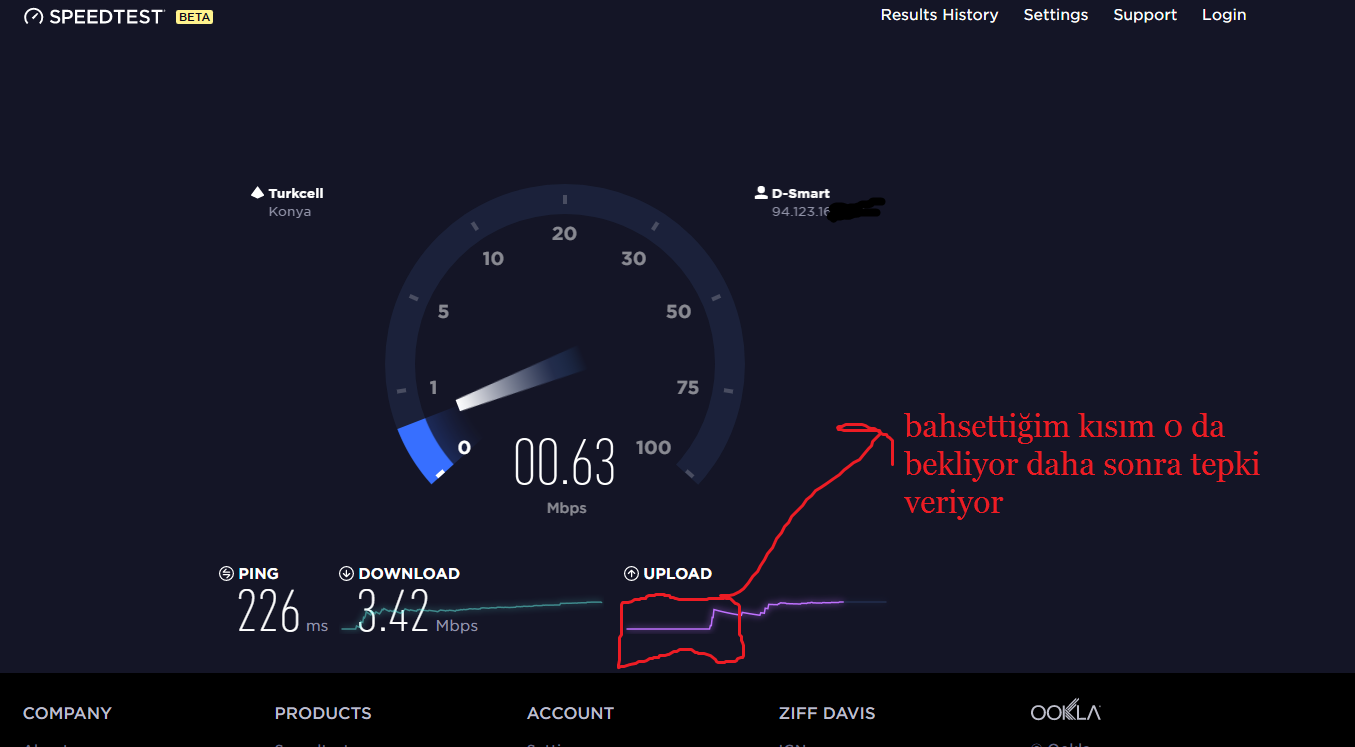Click the PING label
The height and width of the screenshot is (747, 1355).
(x=259, y=573)
